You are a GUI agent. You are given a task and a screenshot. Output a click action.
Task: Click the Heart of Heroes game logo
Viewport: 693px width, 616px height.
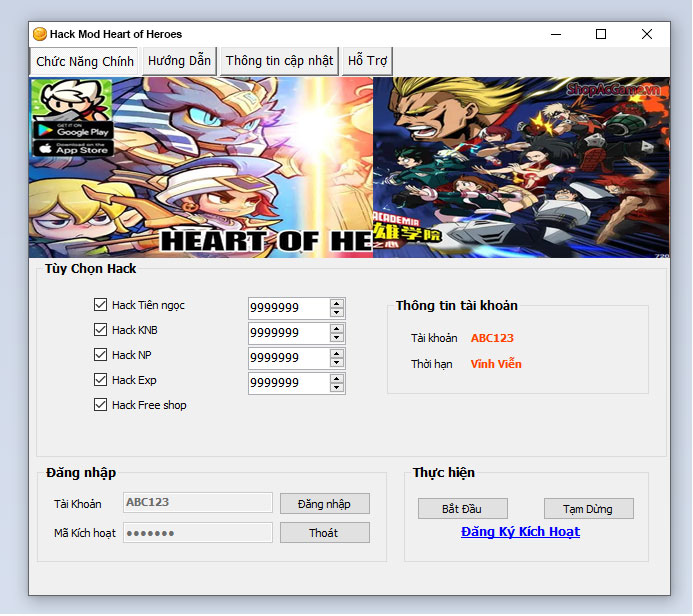click(x=265, y=240)
